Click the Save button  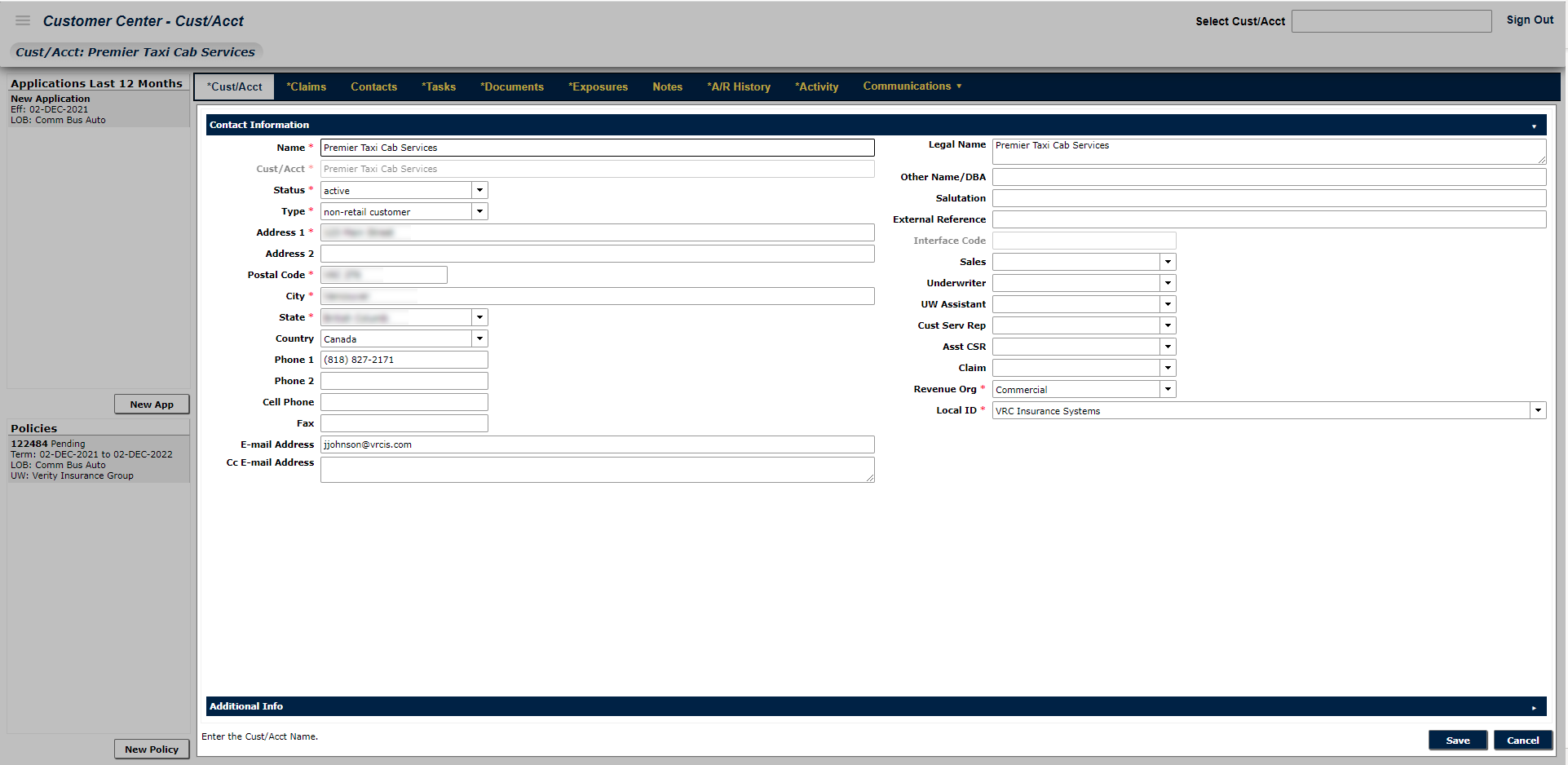(1457, 741)
